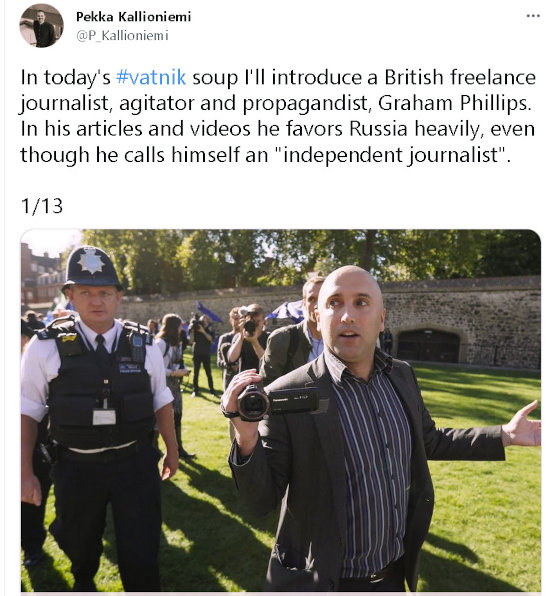Open the Pekka Kallioniemi display name

(133, 17)
